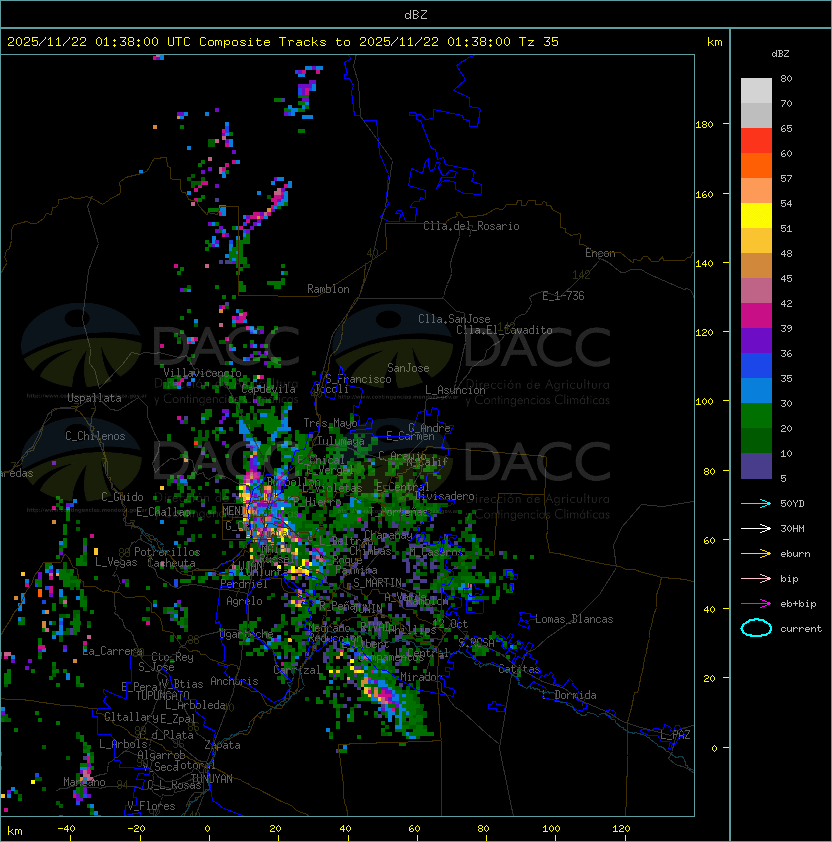832x842 pixels.
Task: Select the purple 36-39 dBZ legend swatch
Action: (756, 341)
